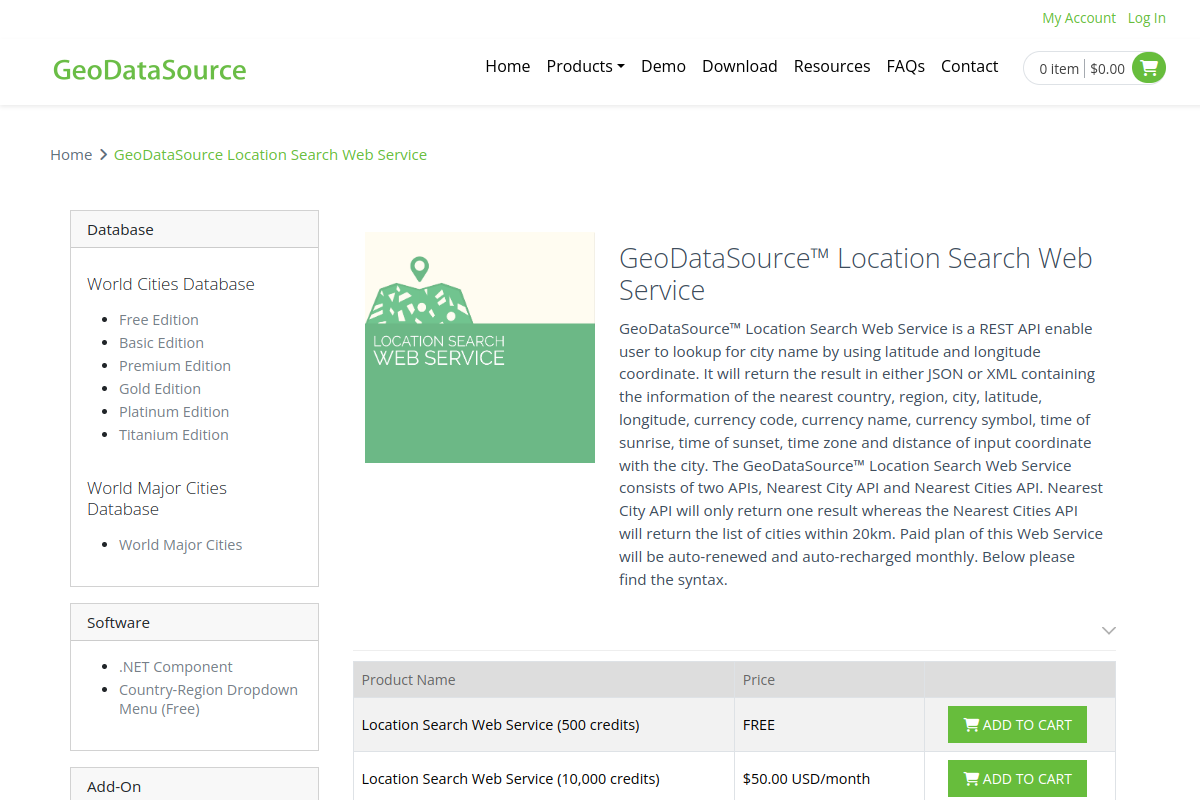This screenshot has width=1200, height=800.
Task: Select the Add-On panel header
Action: click(194, 786)
